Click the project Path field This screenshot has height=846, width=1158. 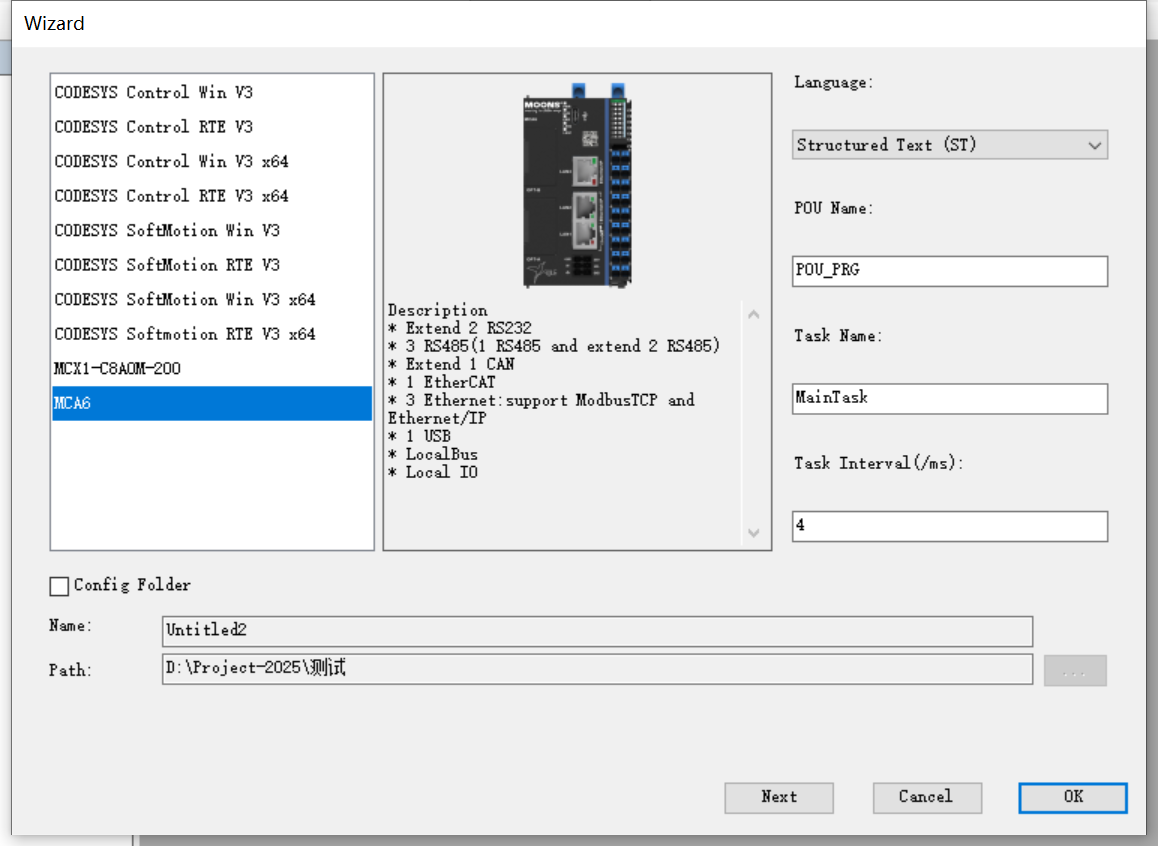pyautogui.click(x=597, y=669)
